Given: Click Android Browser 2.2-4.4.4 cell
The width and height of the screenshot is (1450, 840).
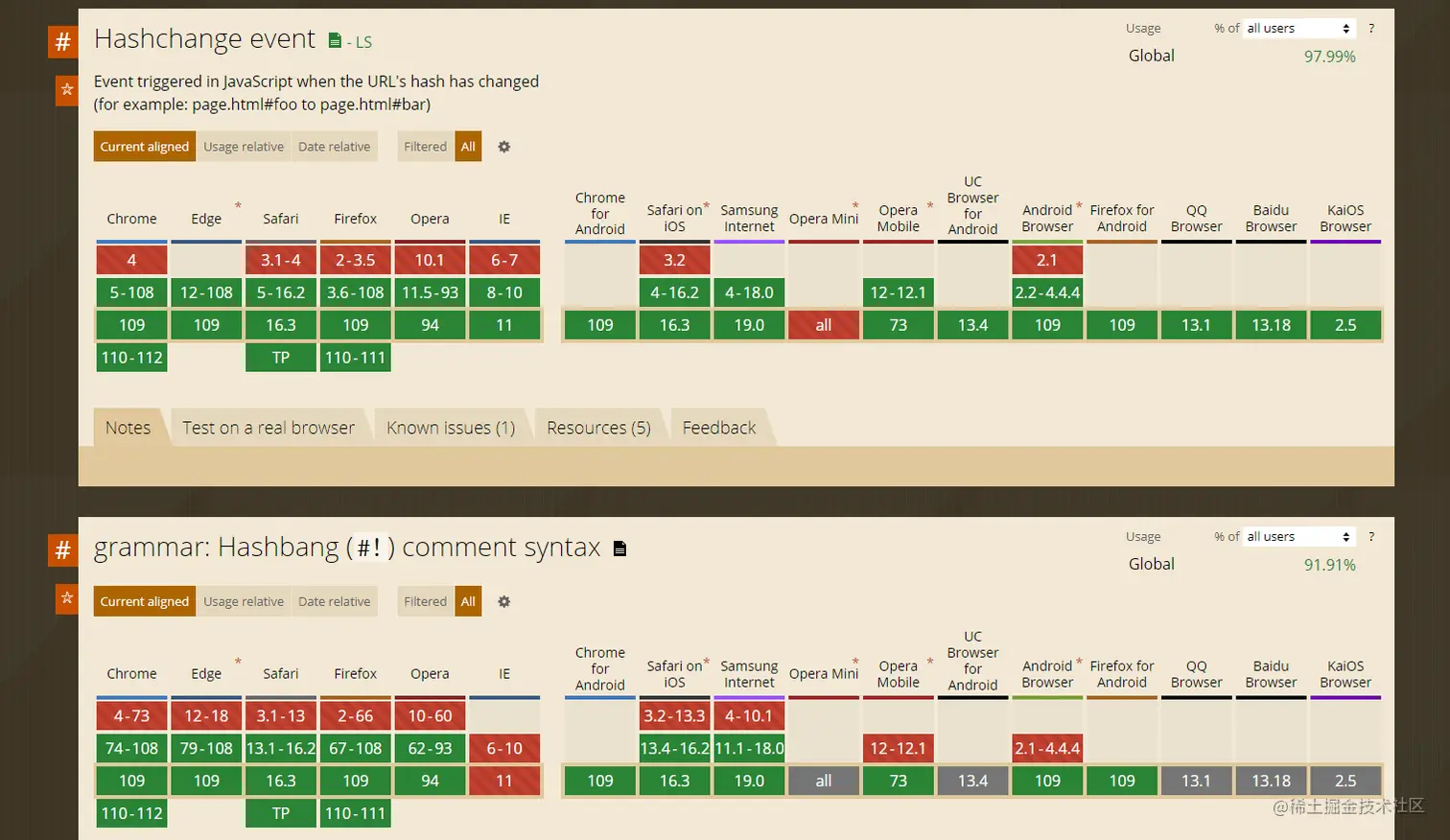Looking at the screenshot, I should (1047, 292).
